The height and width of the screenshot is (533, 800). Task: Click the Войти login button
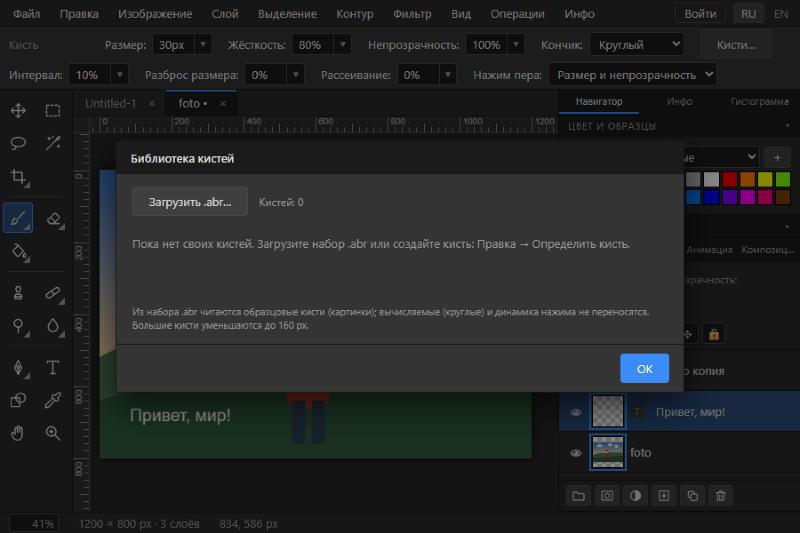[700, 14]
